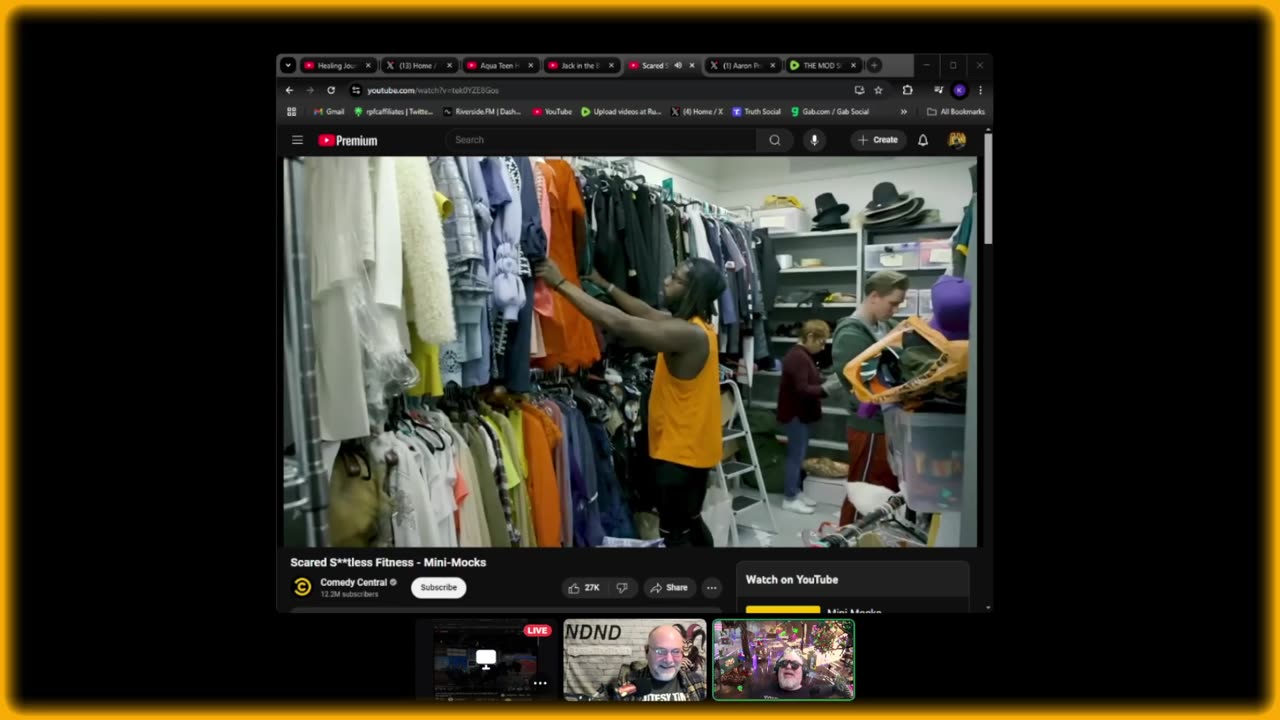Click the Share button

click(669, 588)
